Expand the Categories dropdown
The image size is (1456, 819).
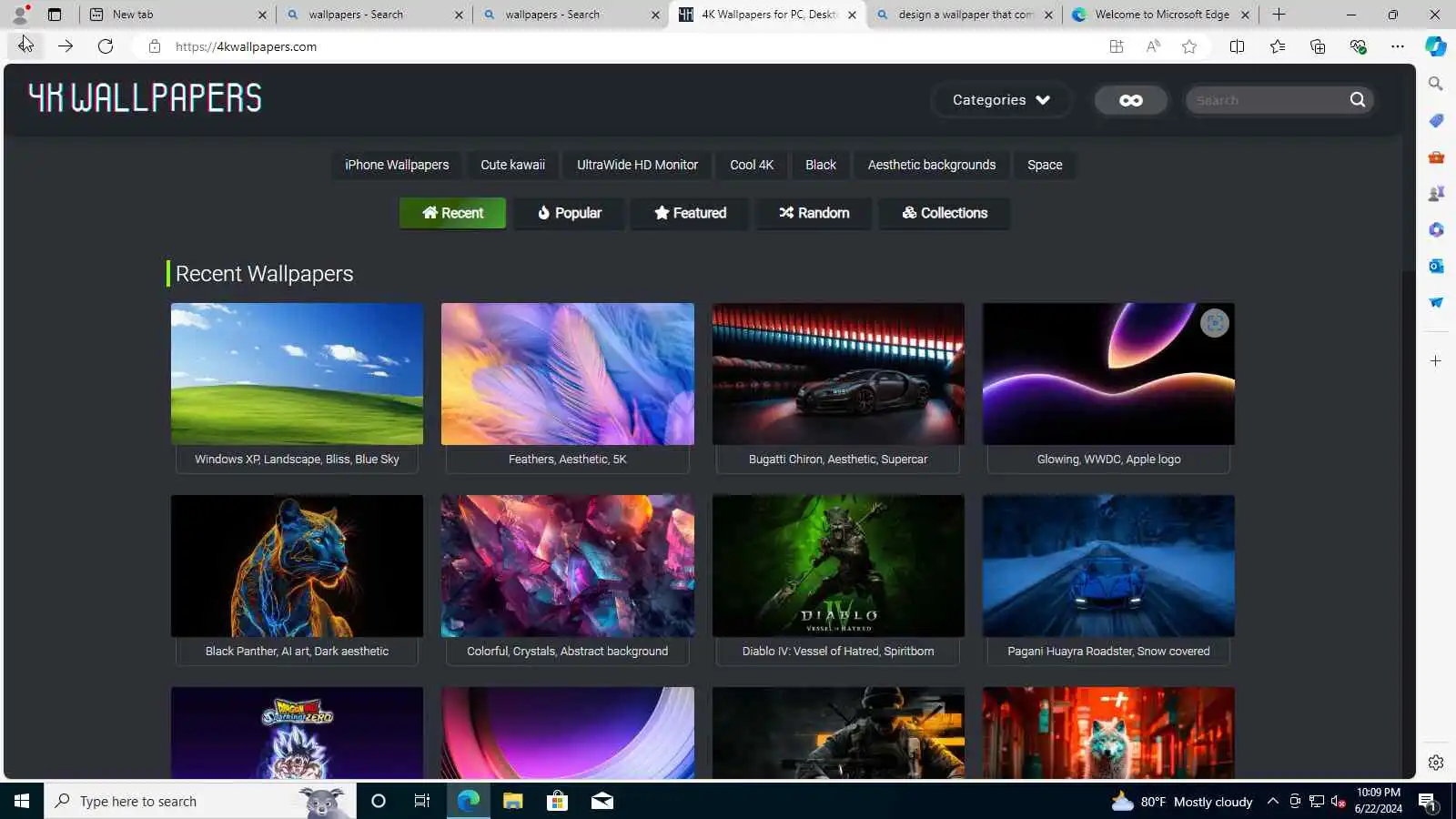(1001, 100)
